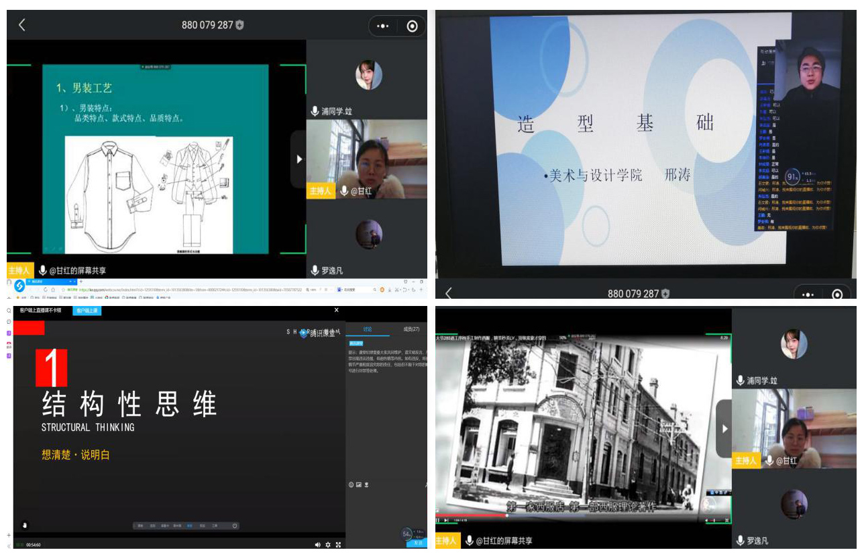Screen dimensions: 864x558
Task: Go back using bottom-right panel arrow
Action: [449, 293]
